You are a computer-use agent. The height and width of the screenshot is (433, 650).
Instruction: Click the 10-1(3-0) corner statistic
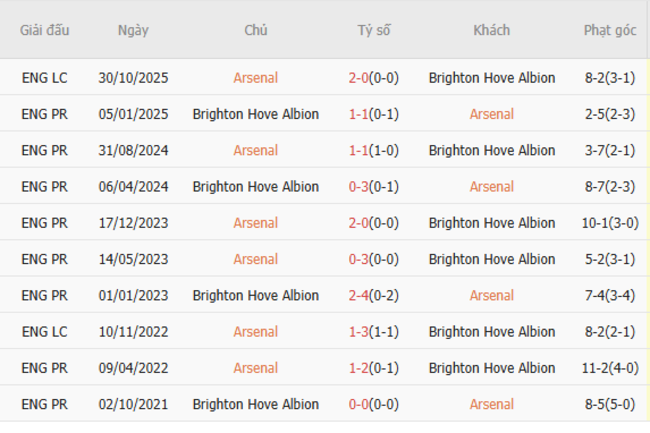610,223
